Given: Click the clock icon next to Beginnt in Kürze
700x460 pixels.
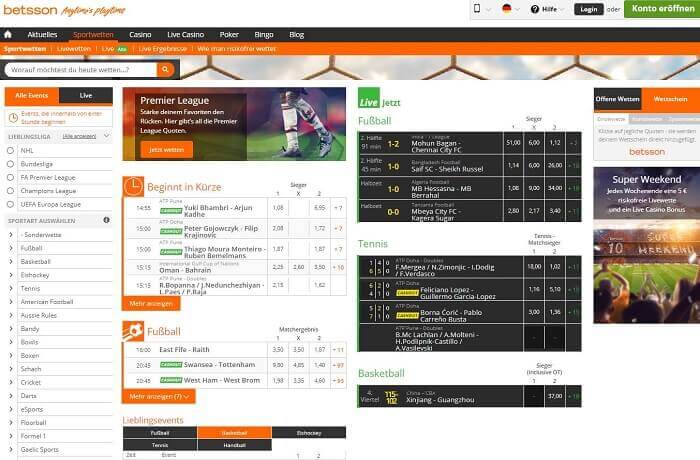Looking at the screenshot, I should 133,187.
